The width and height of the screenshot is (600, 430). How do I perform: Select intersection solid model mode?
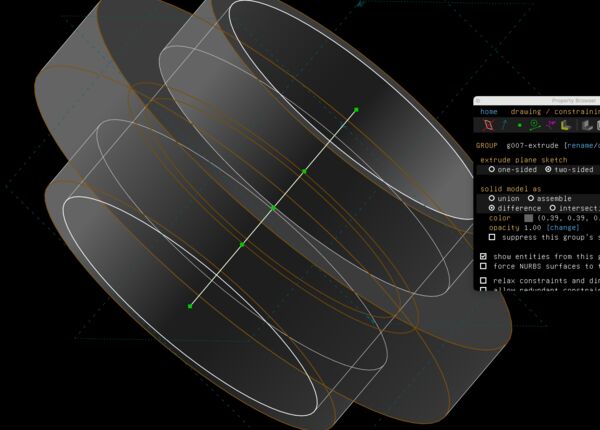574,208
